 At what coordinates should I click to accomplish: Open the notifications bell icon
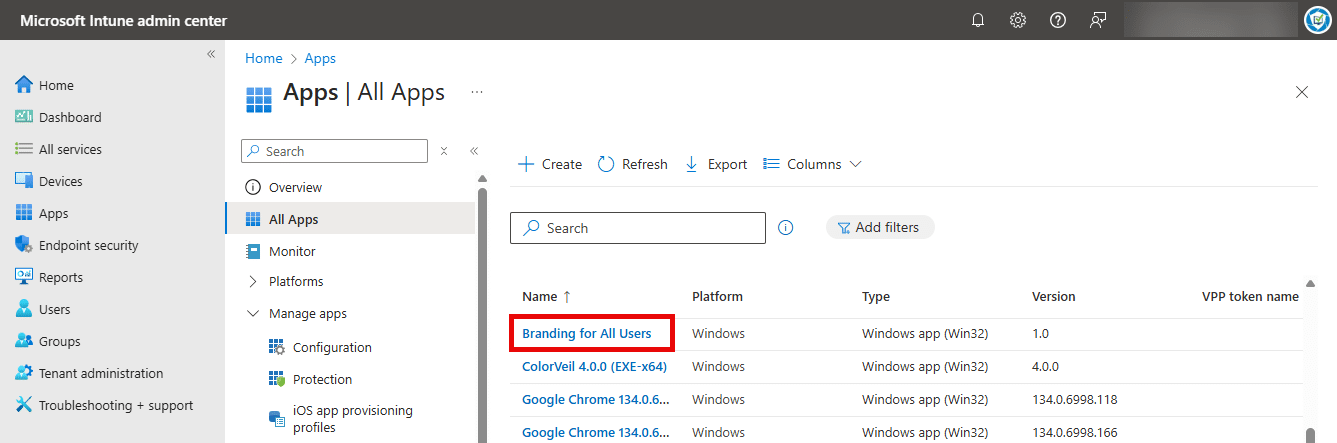[978, 20]
